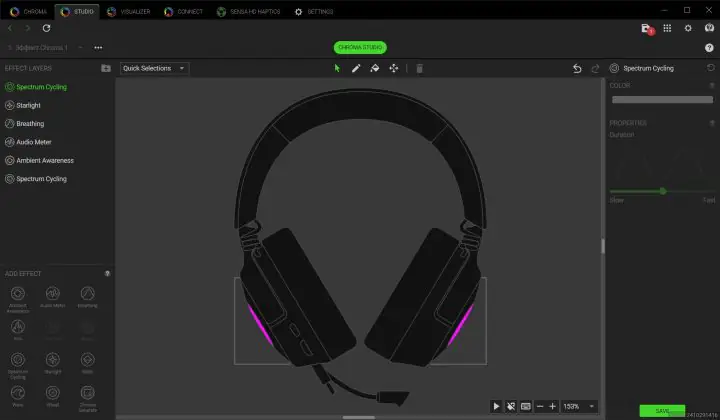720x420 pixels.
Task: Open the top-right settings gear
Action: coord(688,28)
